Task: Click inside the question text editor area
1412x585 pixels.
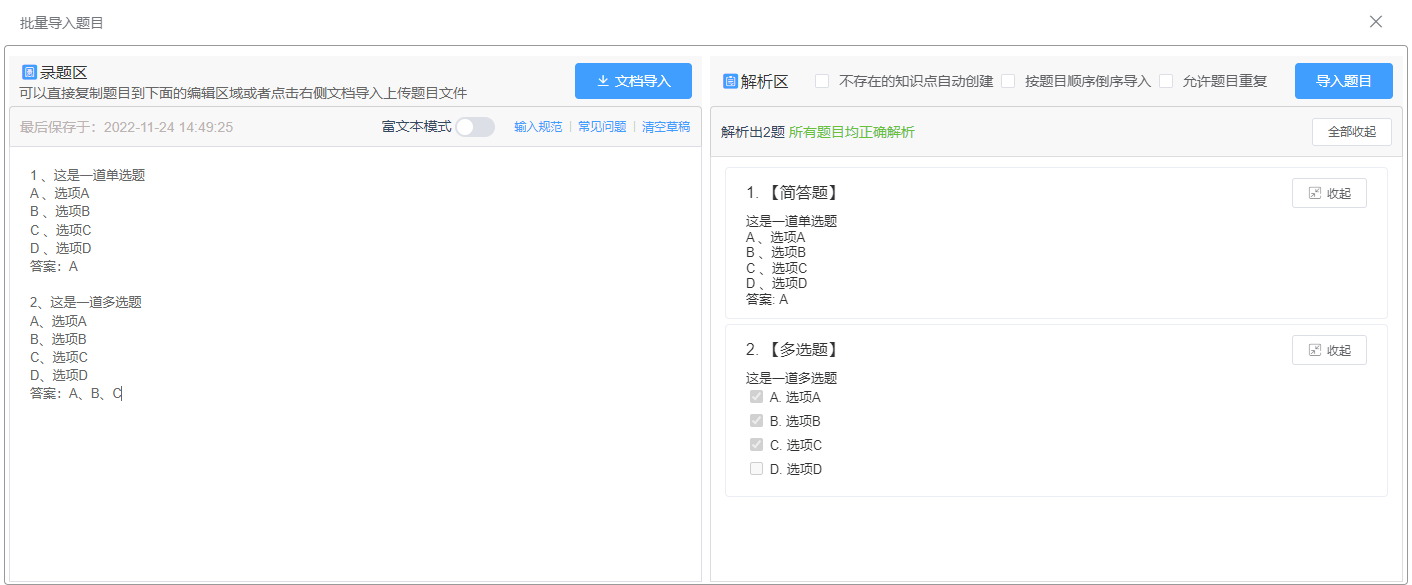Action: click(x=355, y=480)
